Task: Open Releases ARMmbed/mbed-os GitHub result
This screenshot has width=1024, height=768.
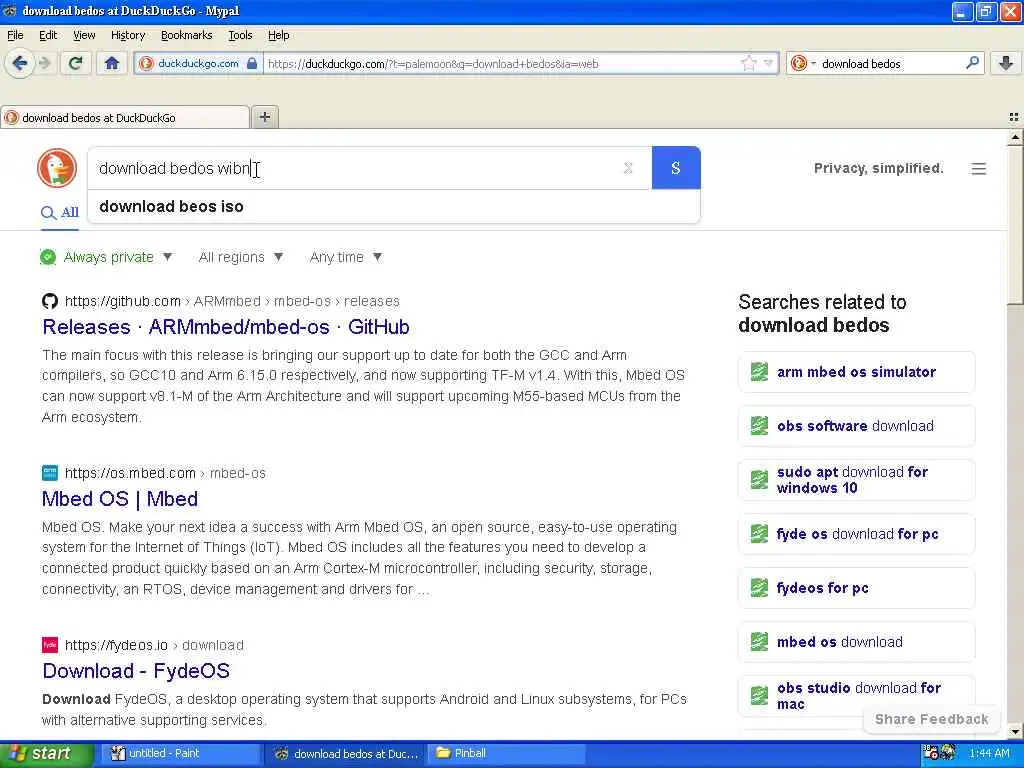Action: click(226, 327)
